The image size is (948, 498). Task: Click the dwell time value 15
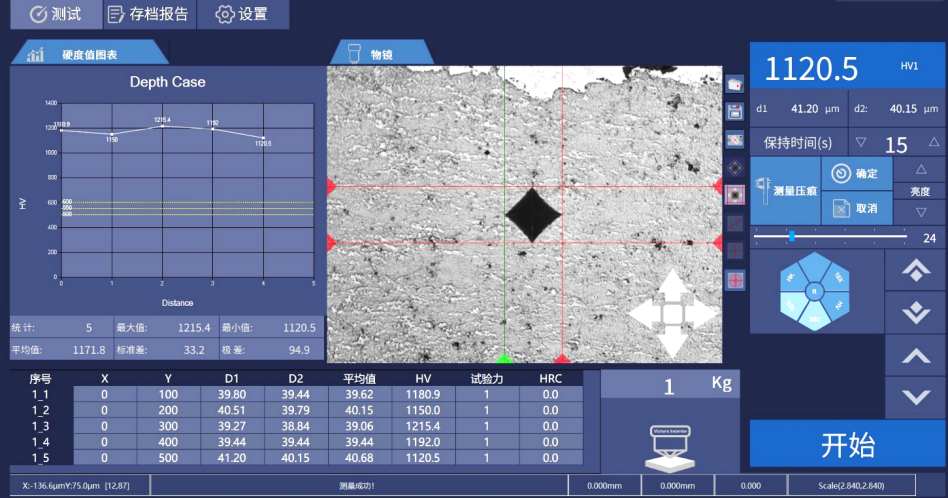click(x=896, y=144)
